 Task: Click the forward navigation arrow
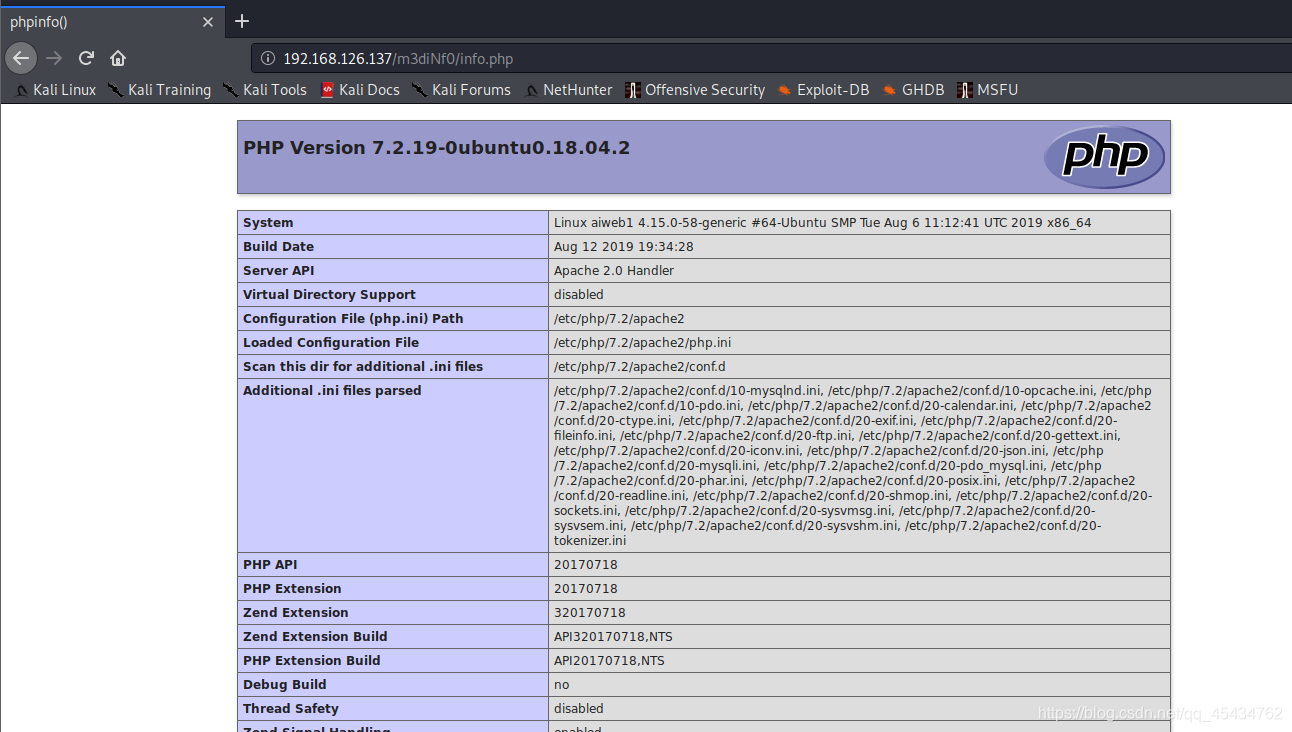[x=54, y=58]
